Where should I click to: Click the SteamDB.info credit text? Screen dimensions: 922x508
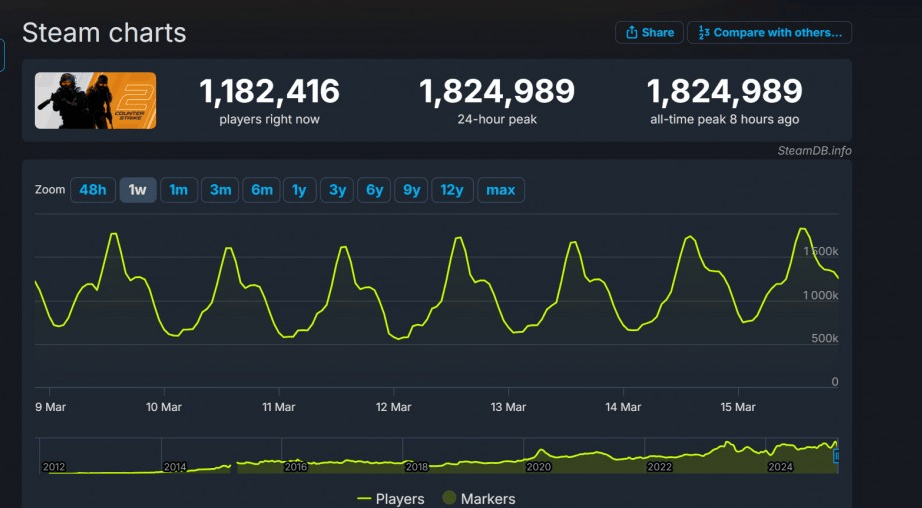click(x=814, y=151)
